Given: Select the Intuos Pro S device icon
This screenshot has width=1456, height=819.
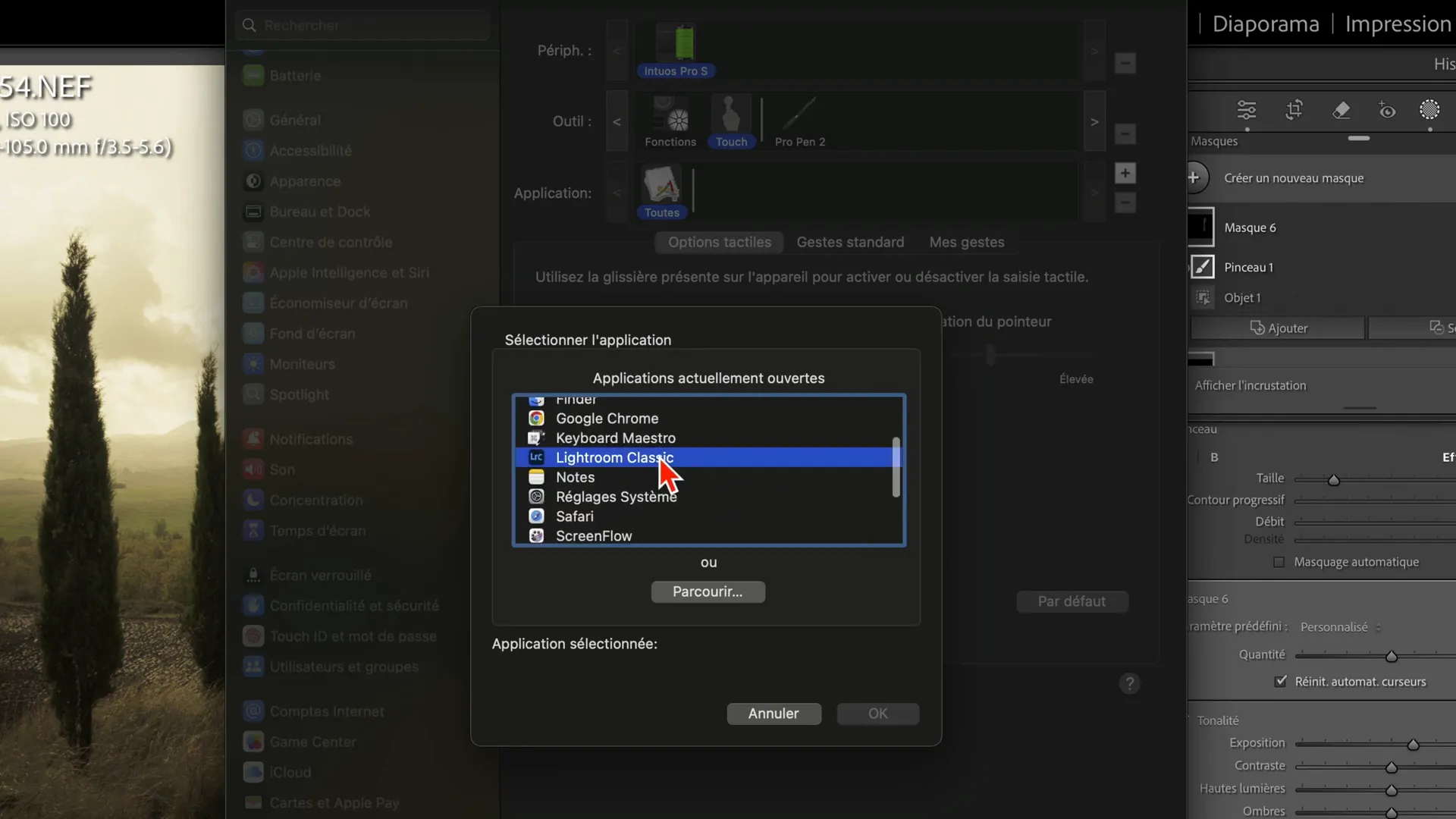Looking at the screenshot, I should tap(676, 50).
